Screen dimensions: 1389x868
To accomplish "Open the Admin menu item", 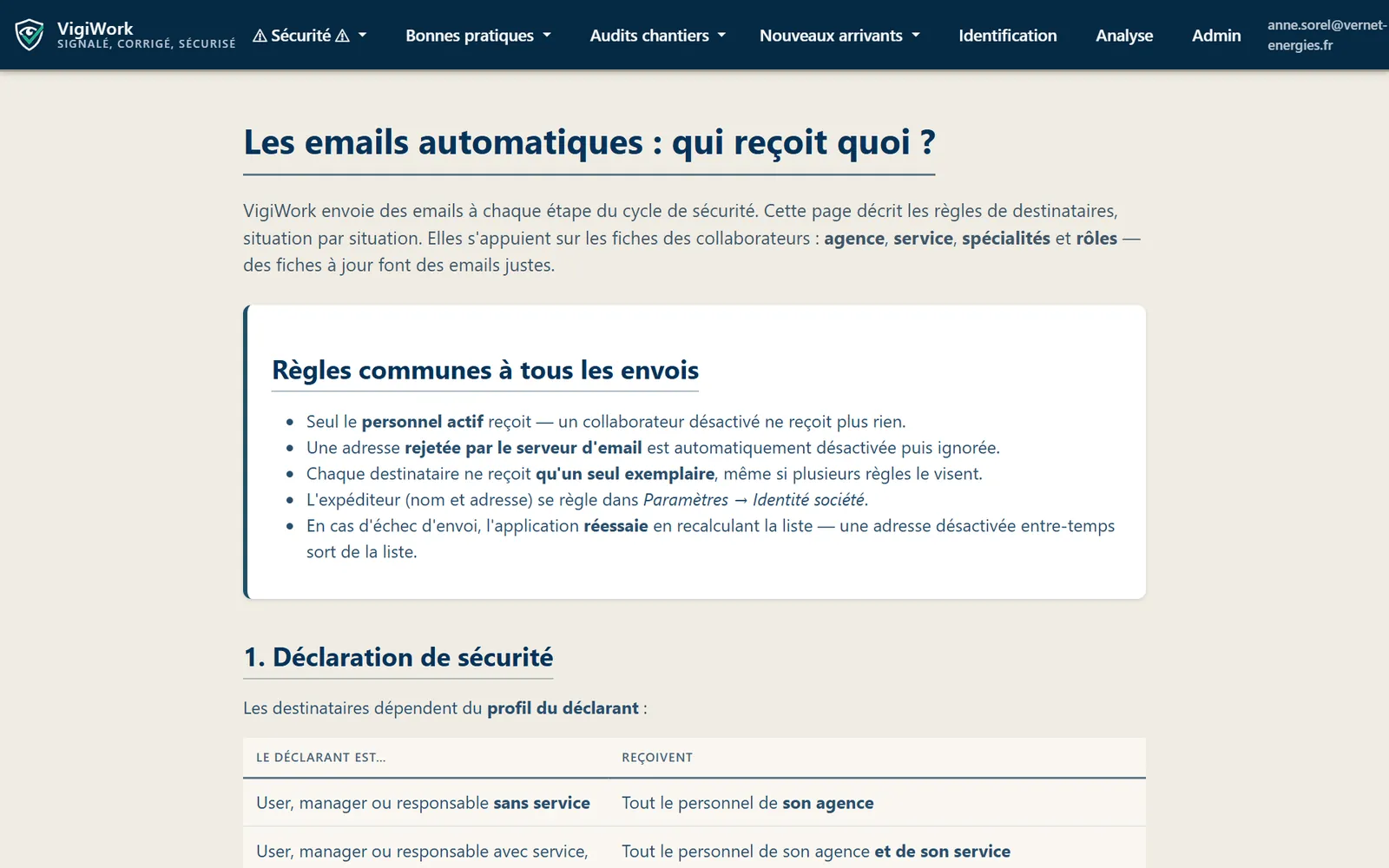I will [1216, 36].
